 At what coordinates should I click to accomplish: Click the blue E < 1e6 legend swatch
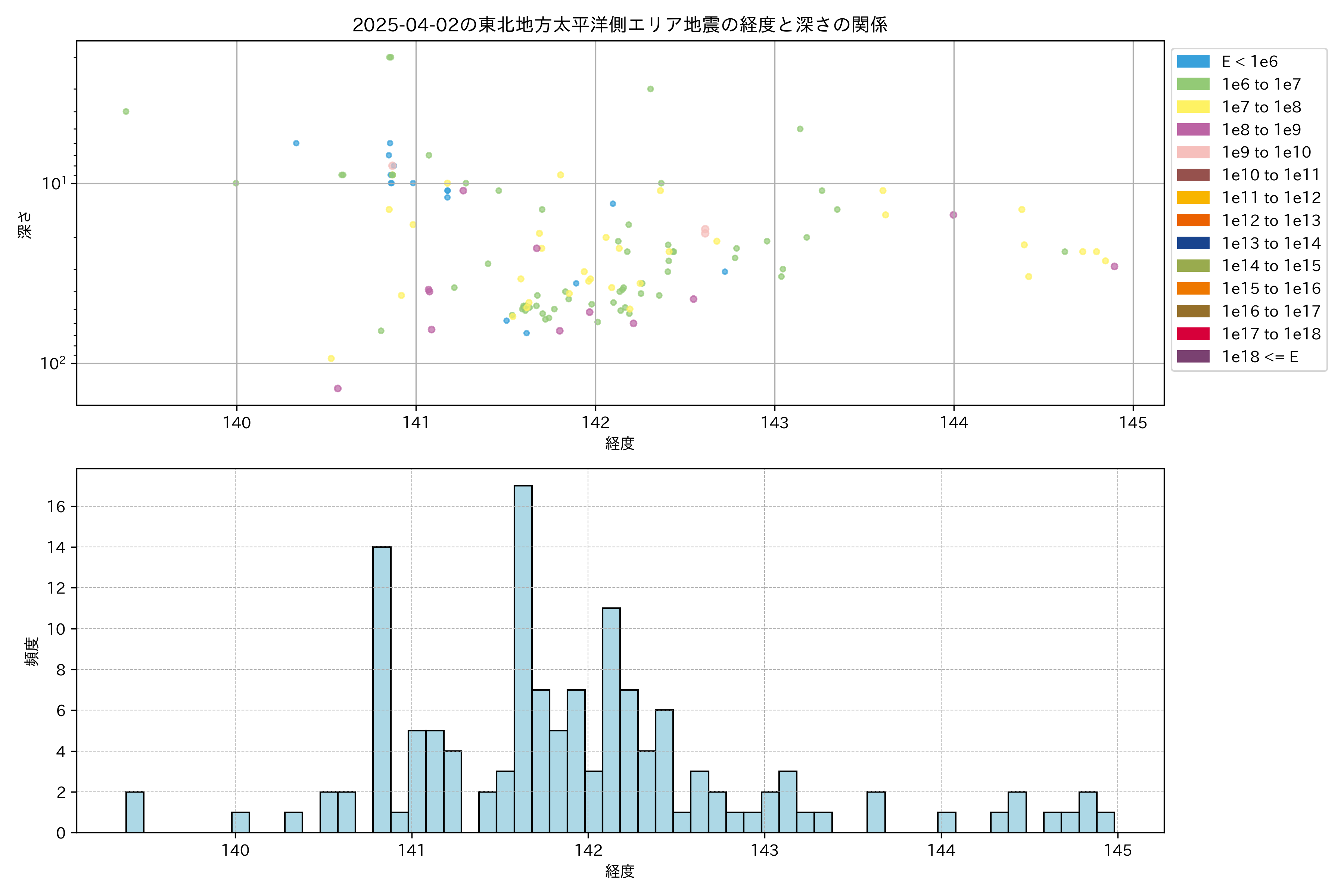pyautogui.click(x=1192, y=62)
